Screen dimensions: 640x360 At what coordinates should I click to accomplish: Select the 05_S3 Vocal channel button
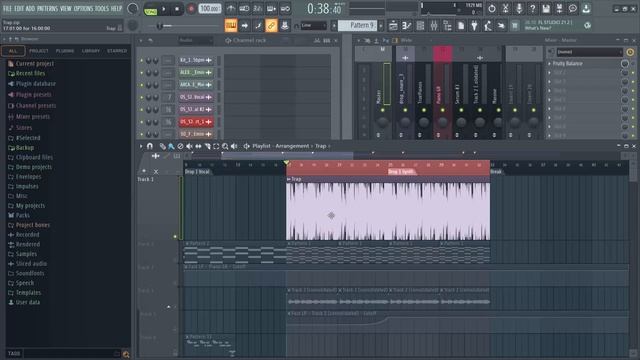click(x=196, y=97)
